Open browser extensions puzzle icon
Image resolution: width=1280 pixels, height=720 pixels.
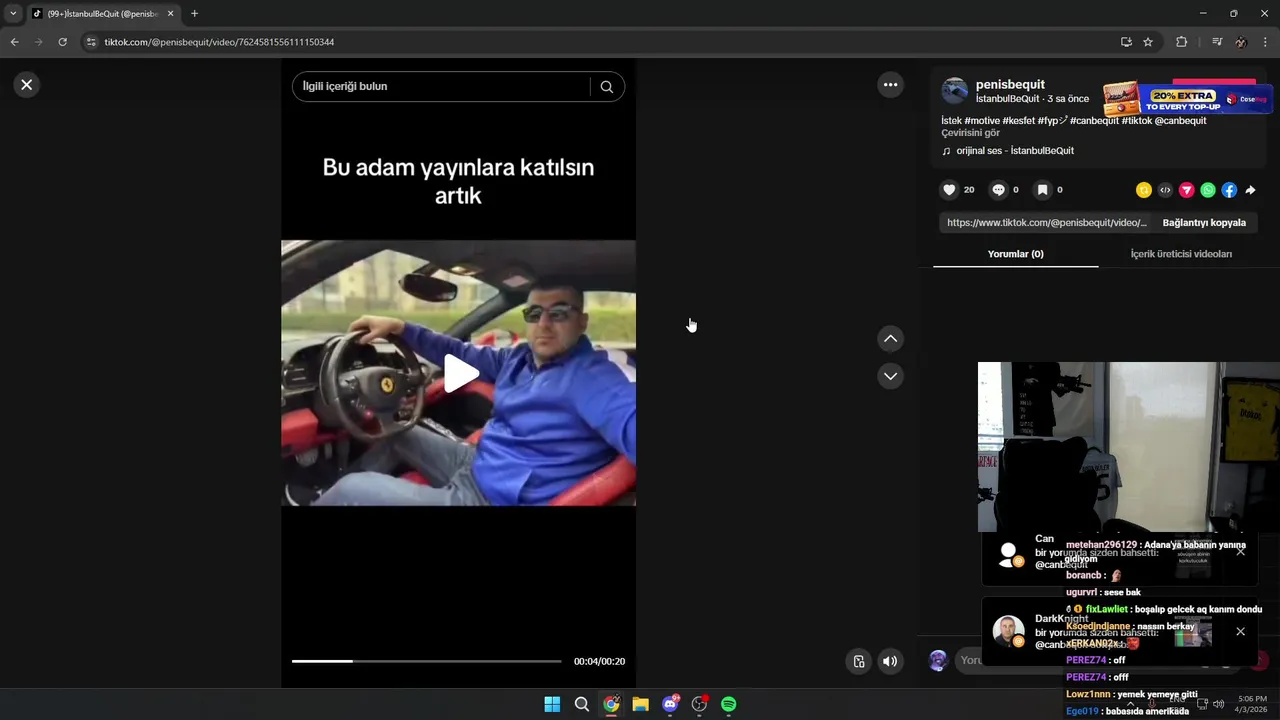[1181, 42]
